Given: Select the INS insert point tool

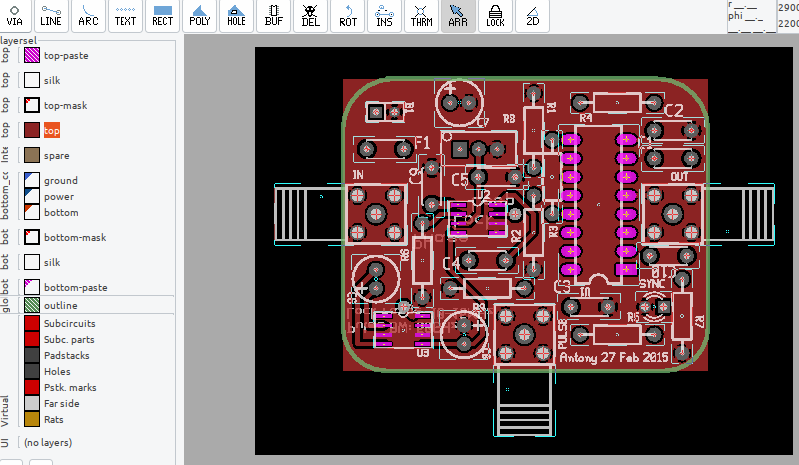Looking at the screenshot, I should point(384,16).
